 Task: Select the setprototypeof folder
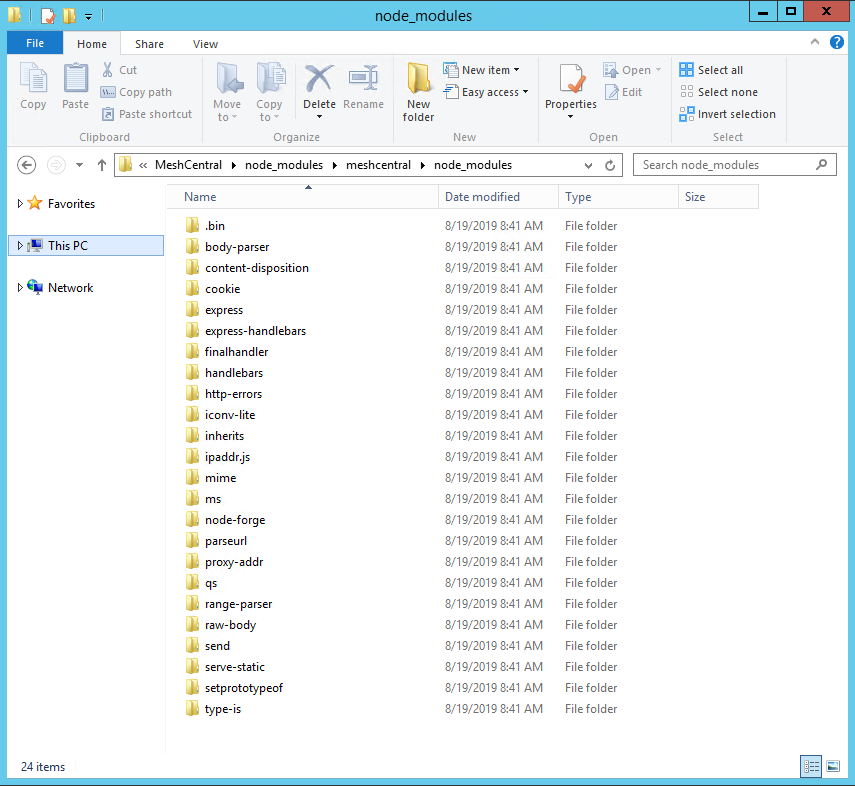234,688
